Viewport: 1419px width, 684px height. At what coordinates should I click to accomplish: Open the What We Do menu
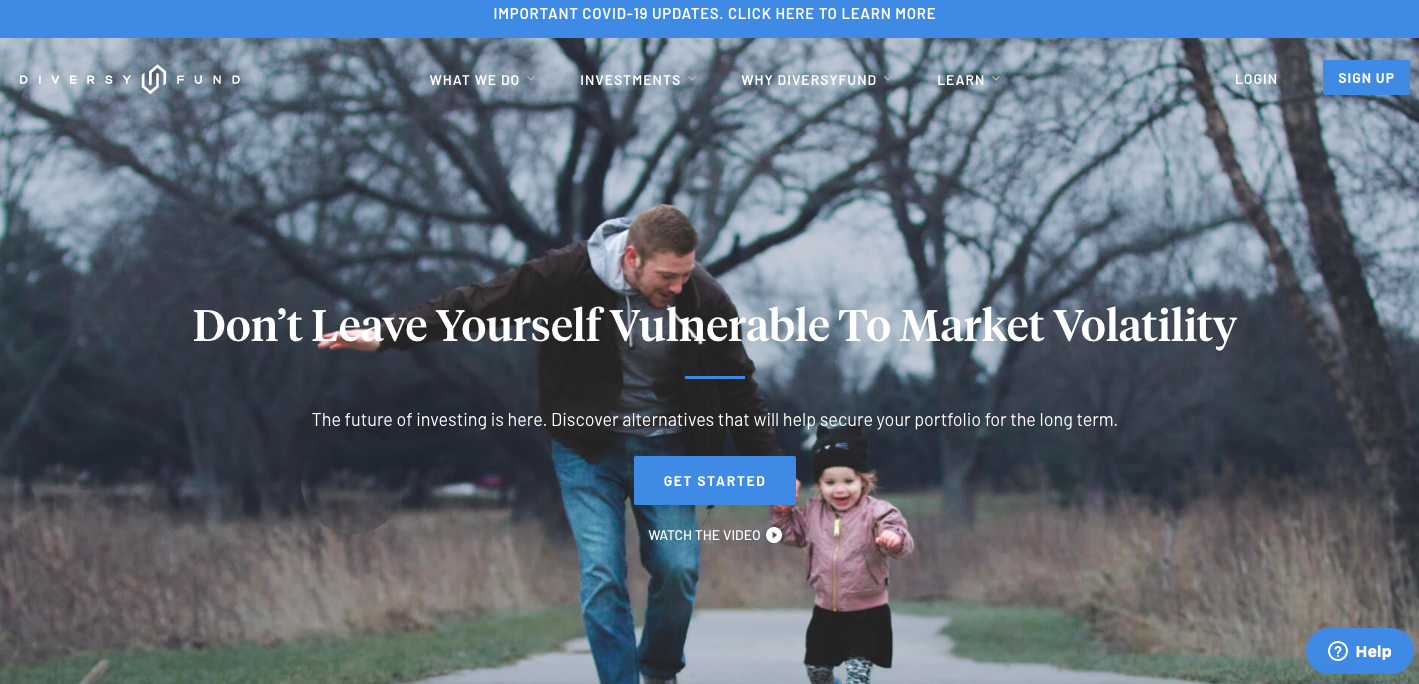[x=475, y=80]
